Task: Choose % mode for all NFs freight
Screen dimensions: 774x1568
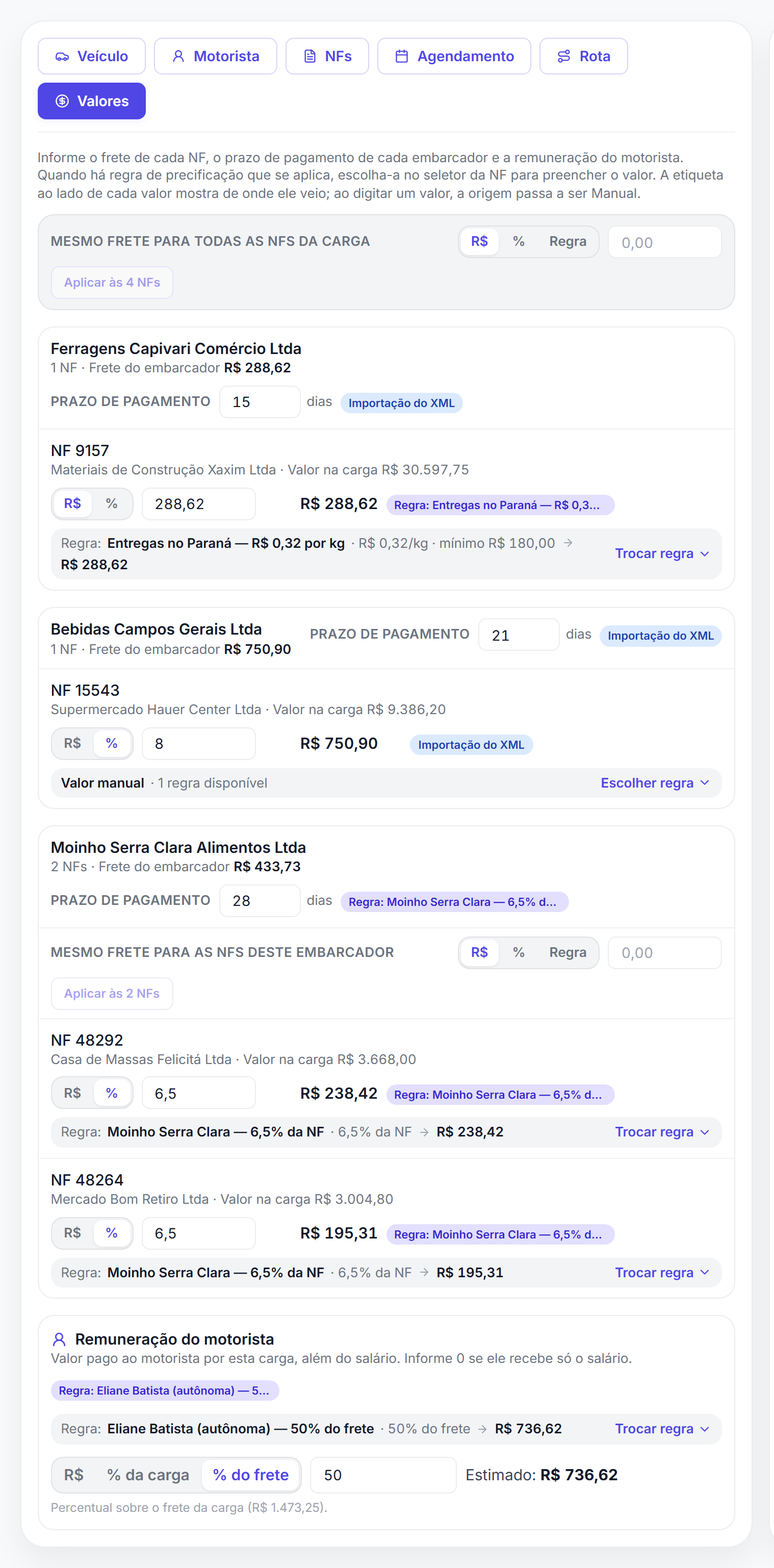Action: pyautogui.click(x=519, y=242)
